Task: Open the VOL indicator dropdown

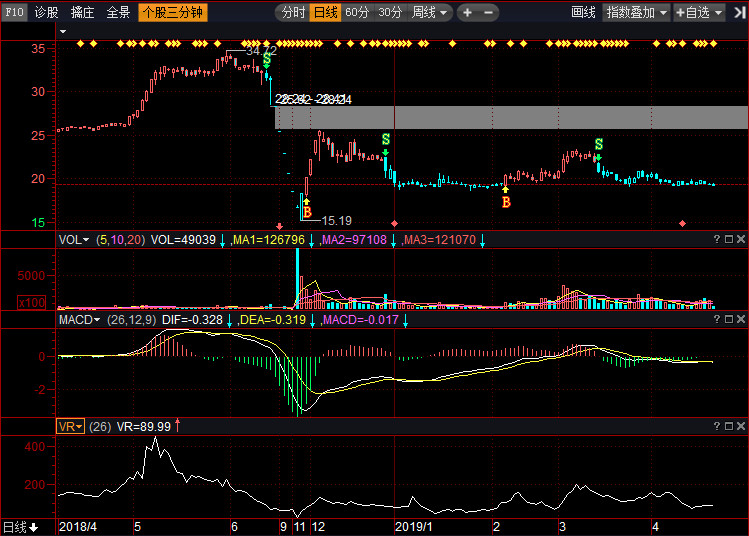Action: tap(74, 240)
